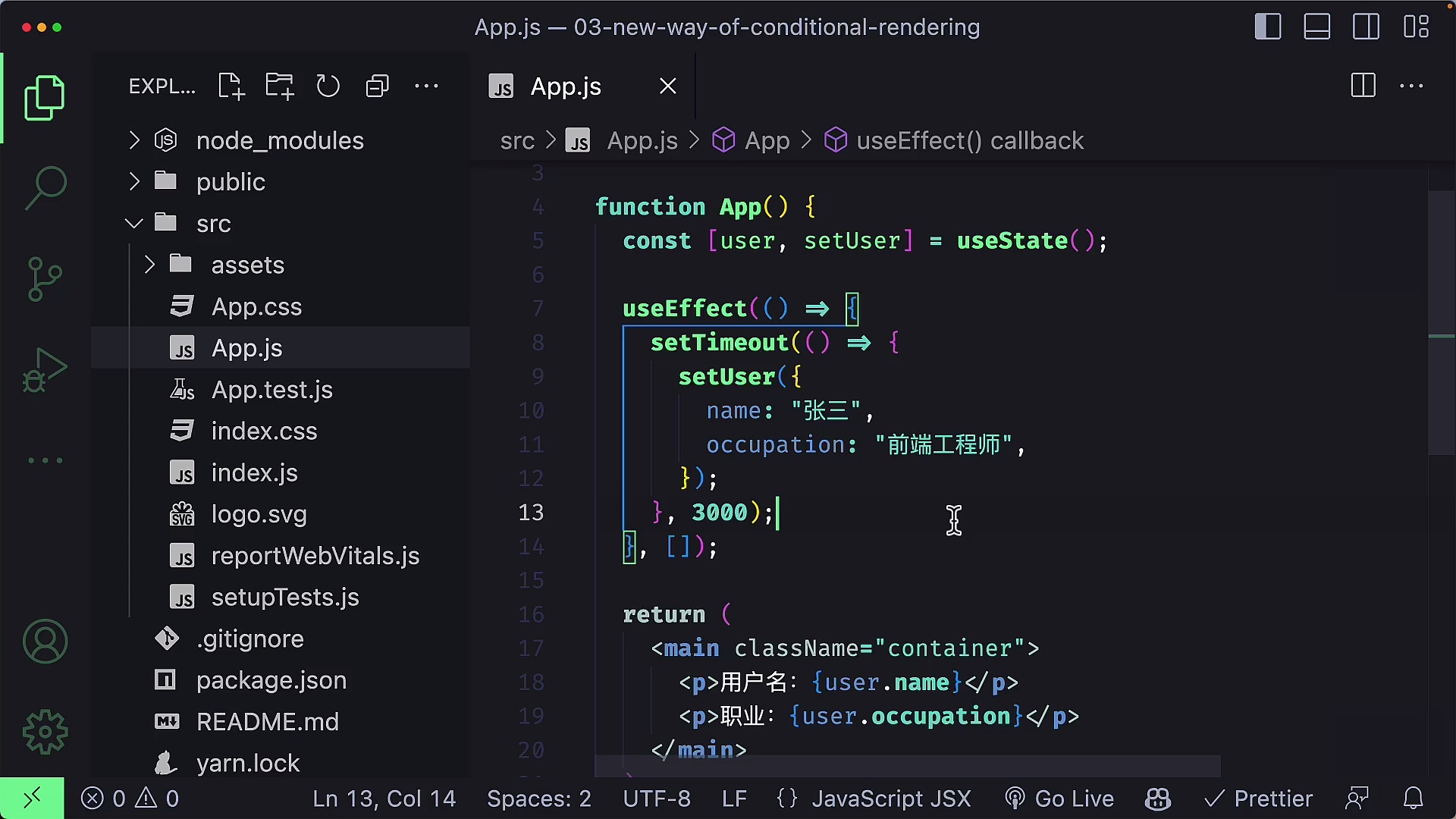Click Prettier status bar item
Image resolution: width=1456 pixels, height=819 pixels.
click(x=1258, y=799)
